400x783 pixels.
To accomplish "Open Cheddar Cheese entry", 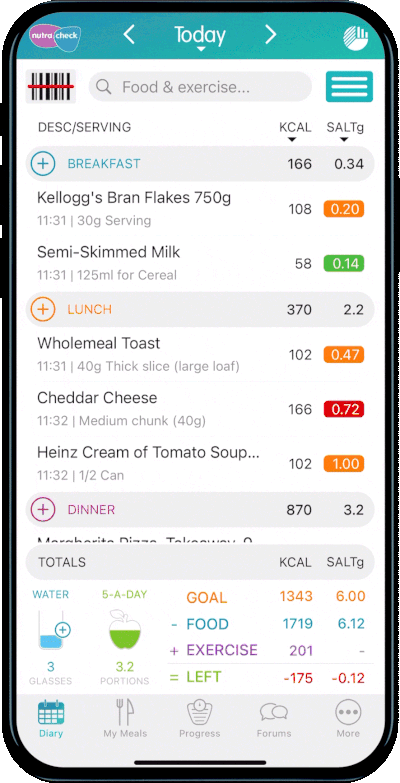I will point(200,409).
